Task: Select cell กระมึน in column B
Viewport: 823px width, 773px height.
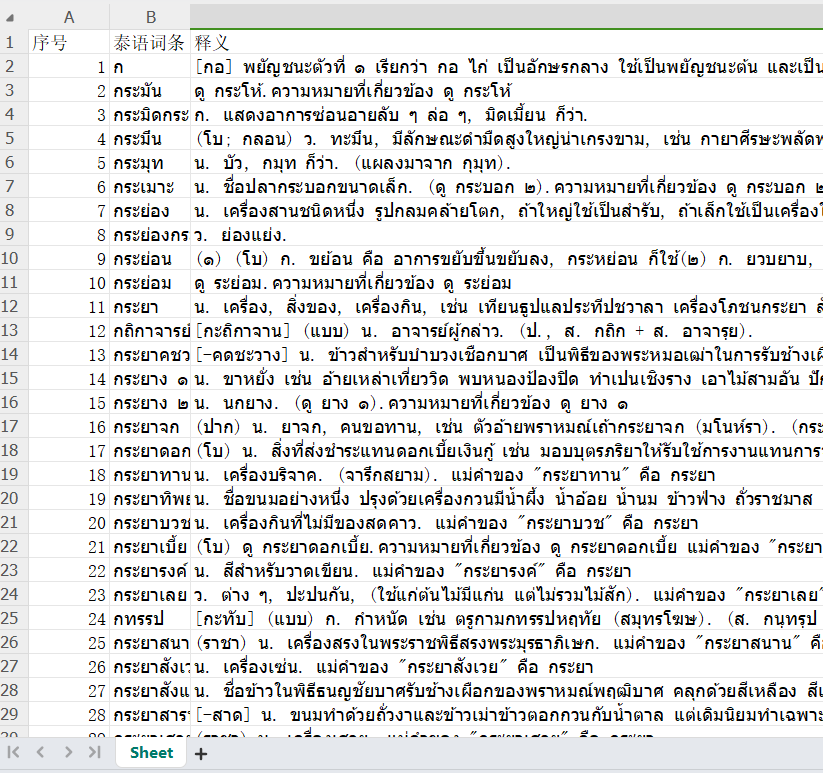Action: pyautogui.click(x=150, y=139)
